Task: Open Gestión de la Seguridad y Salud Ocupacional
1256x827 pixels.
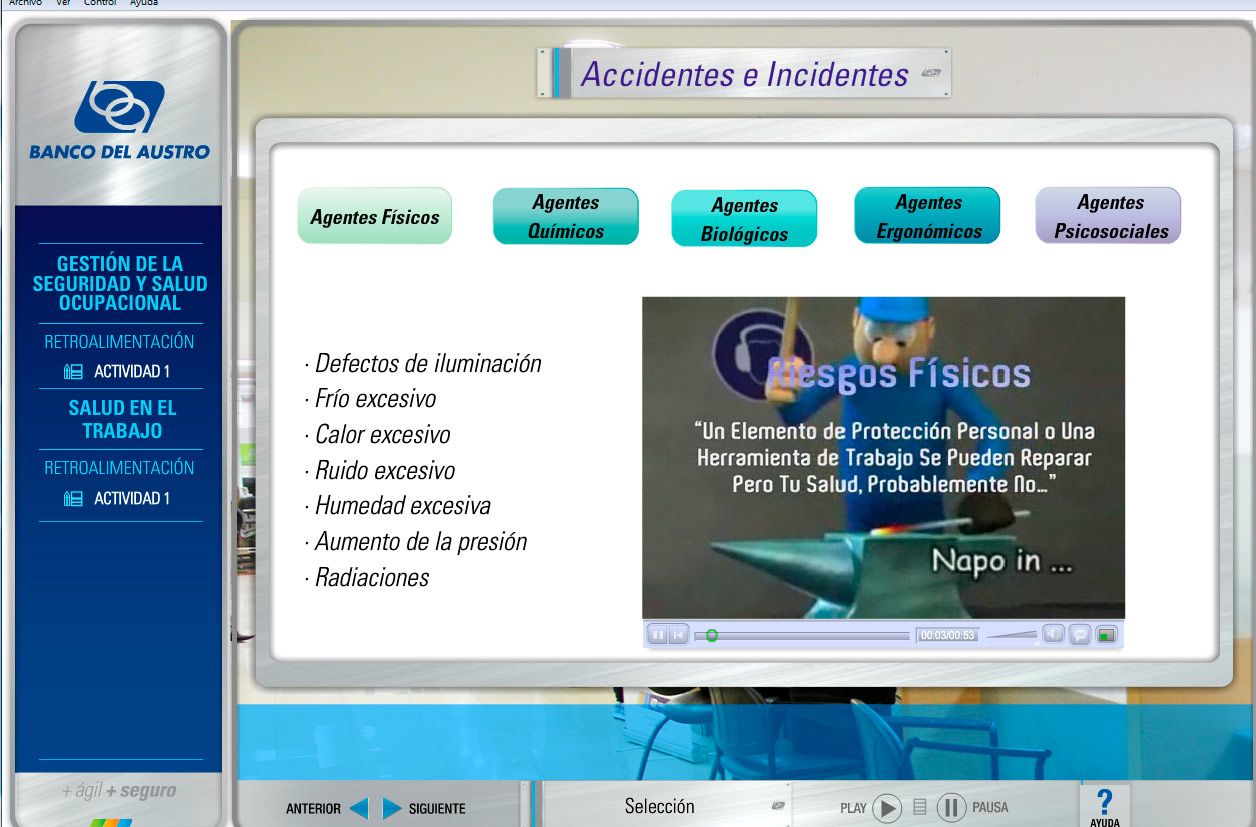Action: [120, 283]
